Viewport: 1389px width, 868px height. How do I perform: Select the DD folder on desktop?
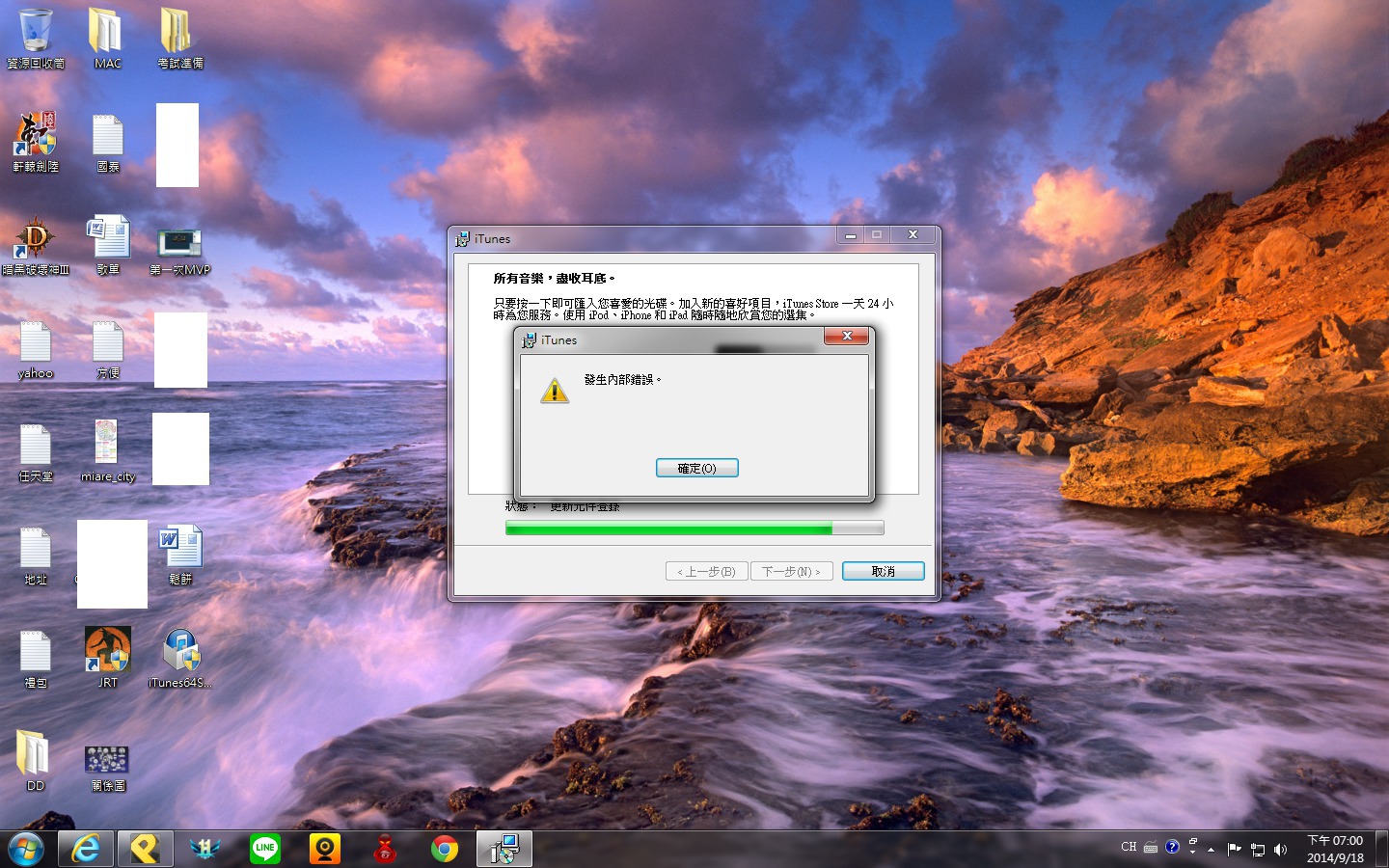(35, 761)
